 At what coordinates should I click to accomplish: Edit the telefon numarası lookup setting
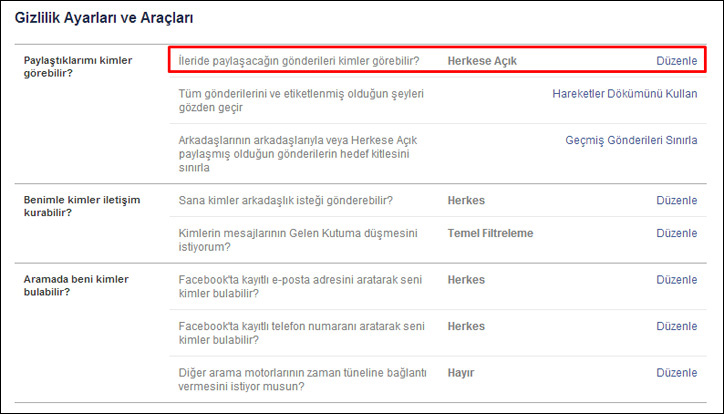(x=676, y=326)
